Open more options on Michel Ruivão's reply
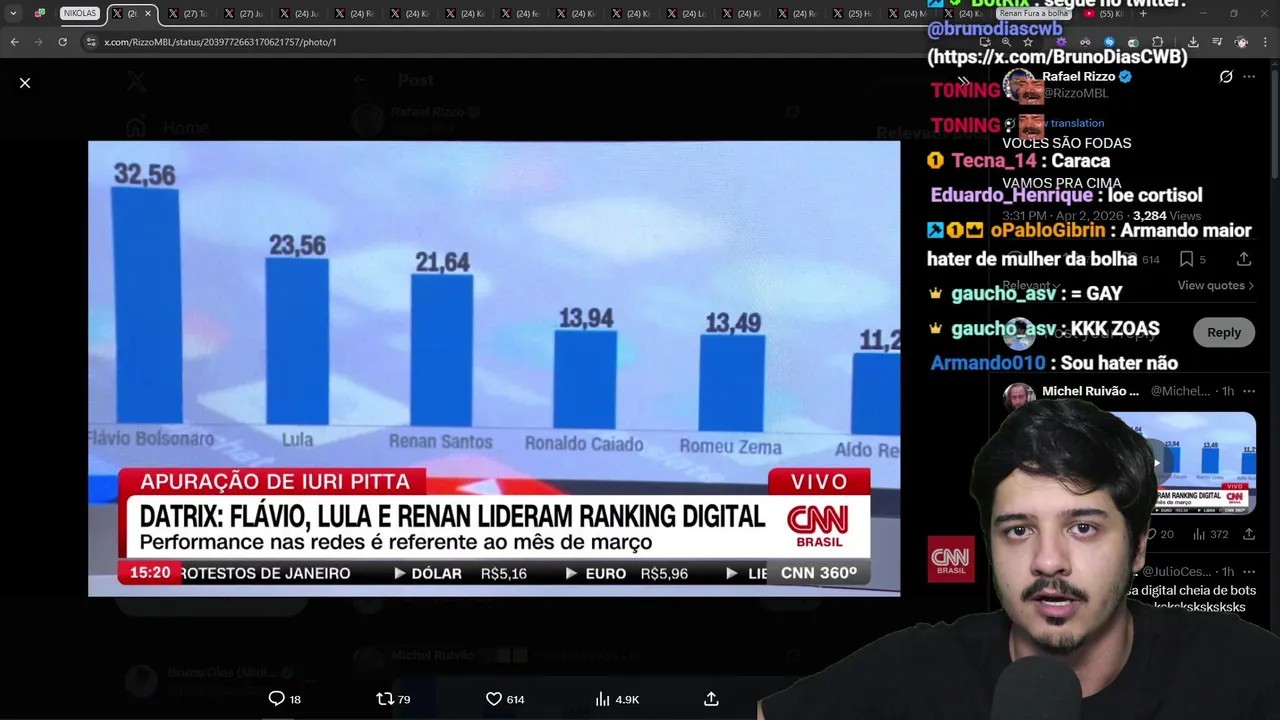This screenshot has height=720, width=1280. pos(1249,391)
